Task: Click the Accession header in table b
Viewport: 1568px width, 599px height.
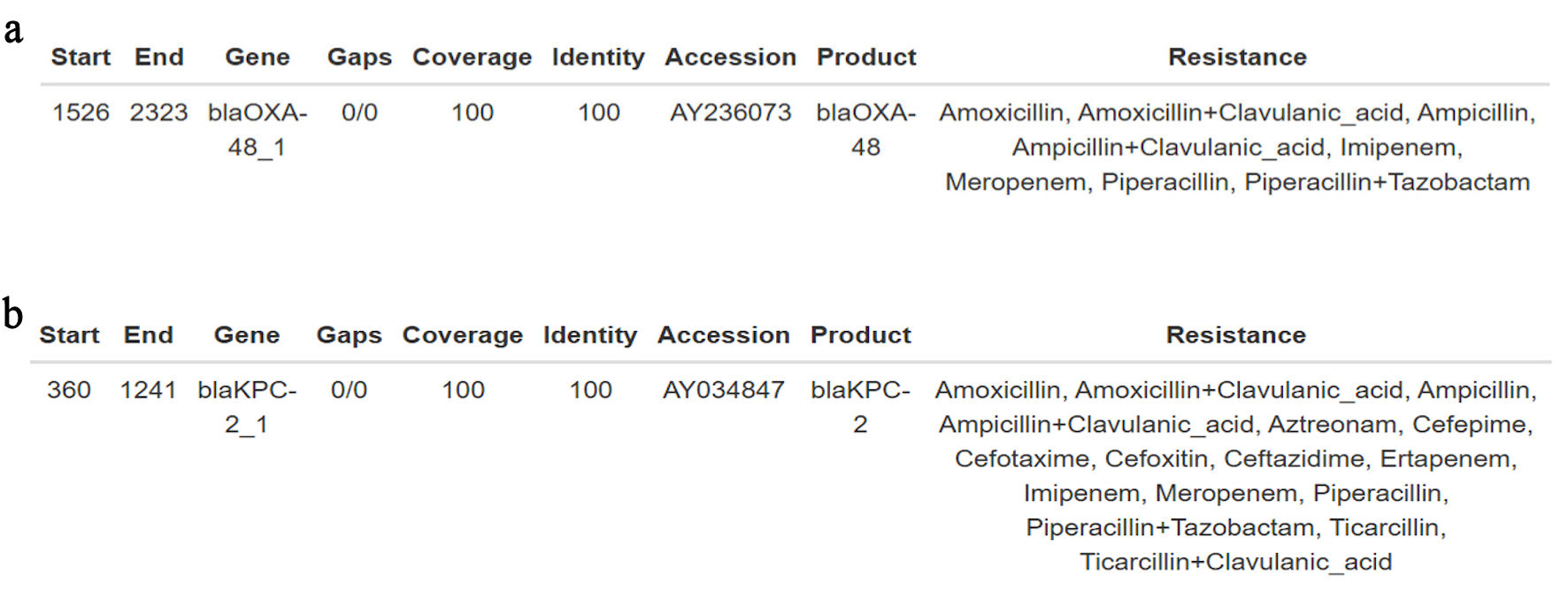Action: coord(723,335)
